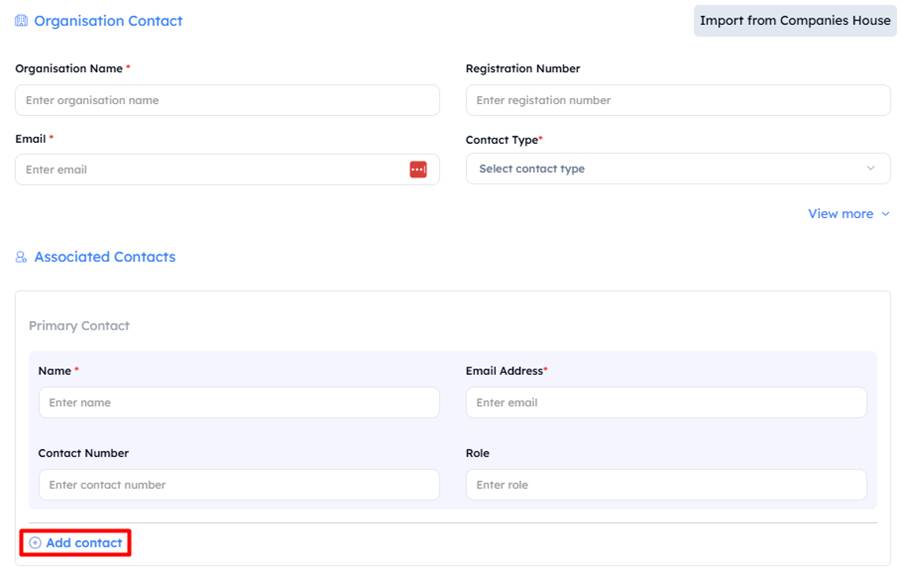Click the Organisation Contact heading
This screenshot has width=902, height=568.
(108, 21)
